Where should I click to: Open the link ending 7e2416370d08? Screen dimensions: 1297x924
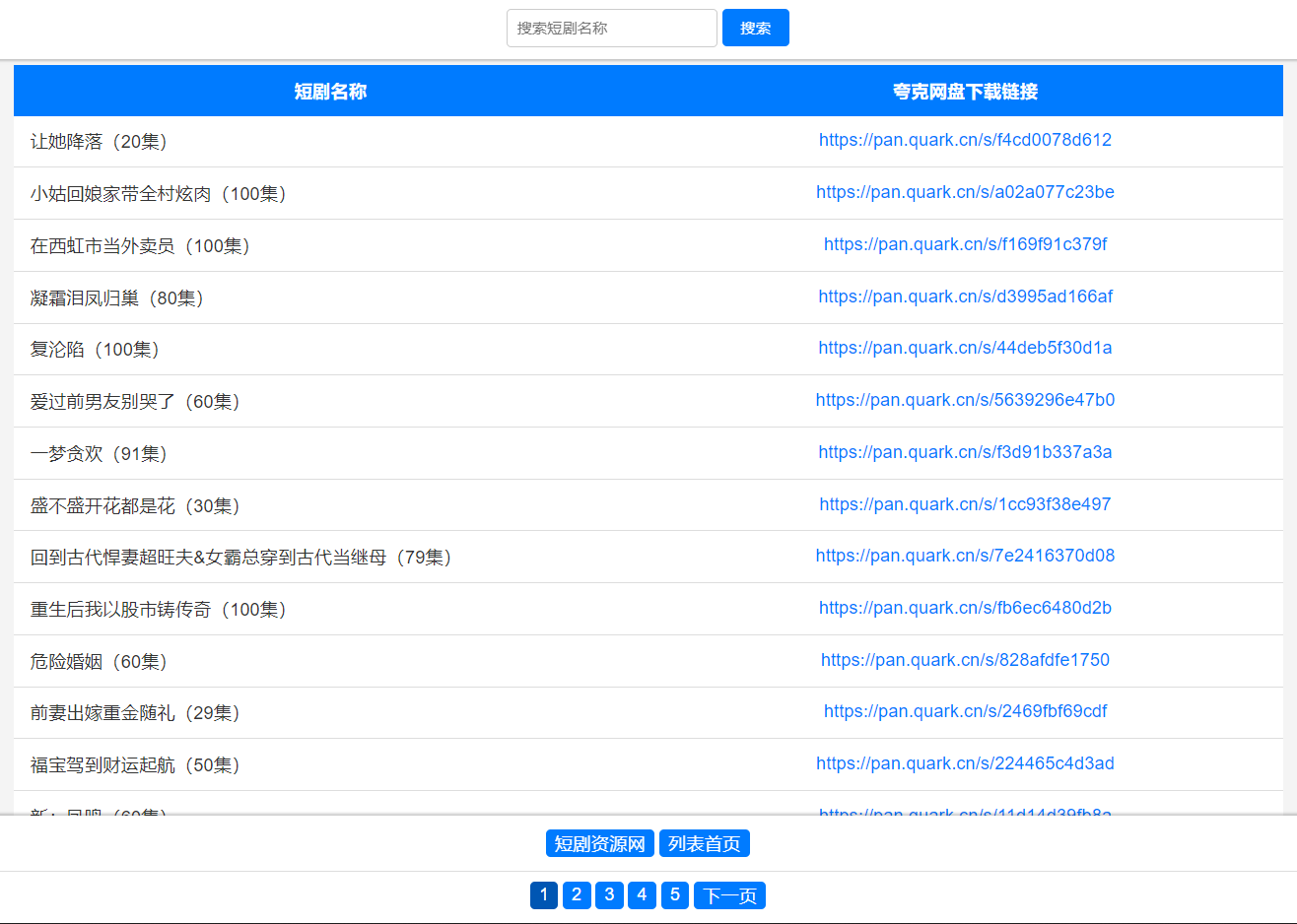click(x=965, y=556)
